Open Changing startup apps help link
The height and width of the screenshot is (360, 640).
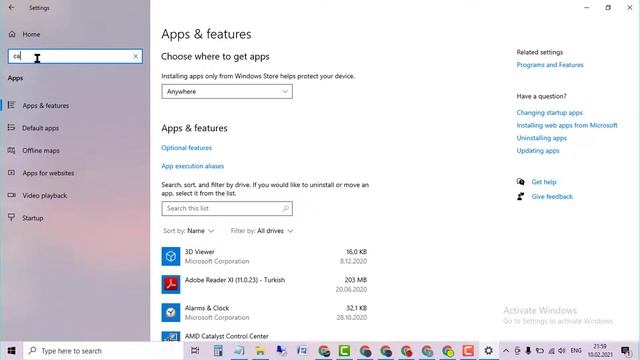549,113
